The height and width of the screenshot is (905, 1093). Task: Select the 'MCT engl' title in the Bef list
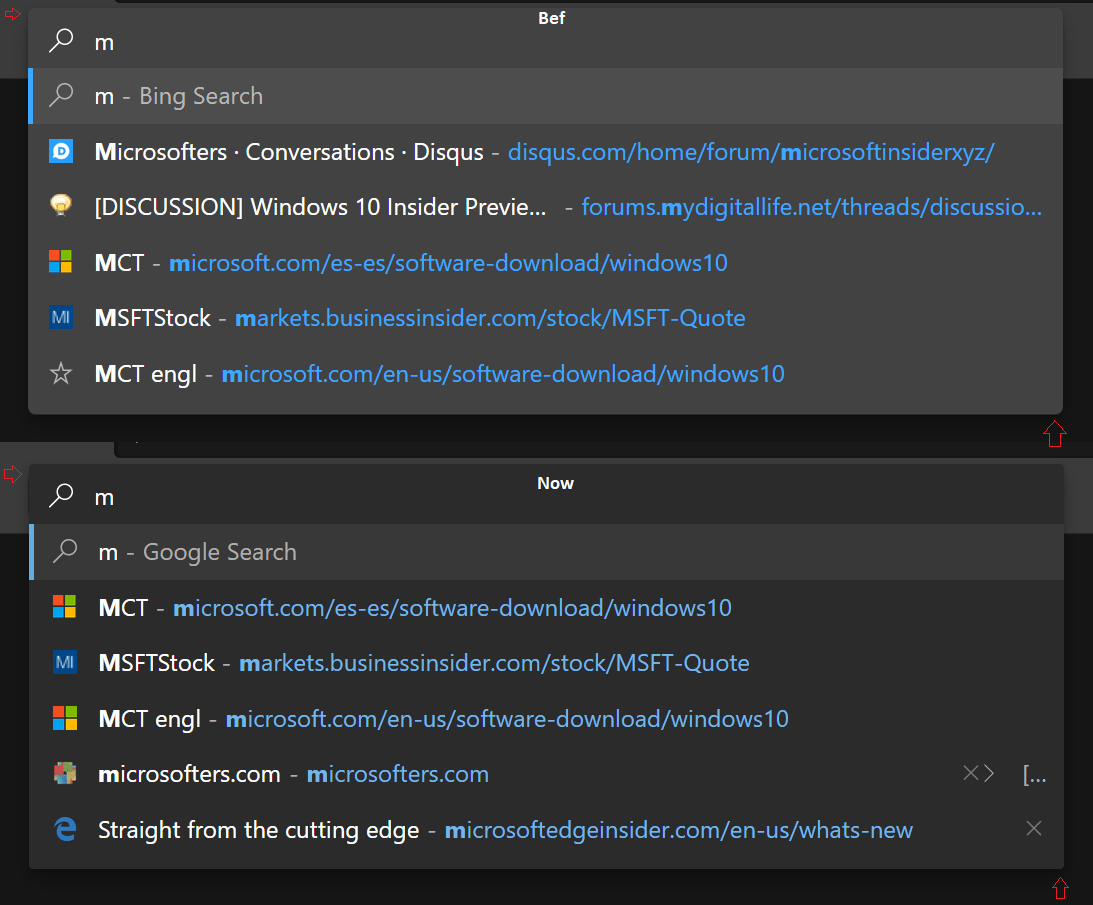click(x=146, y=374)
